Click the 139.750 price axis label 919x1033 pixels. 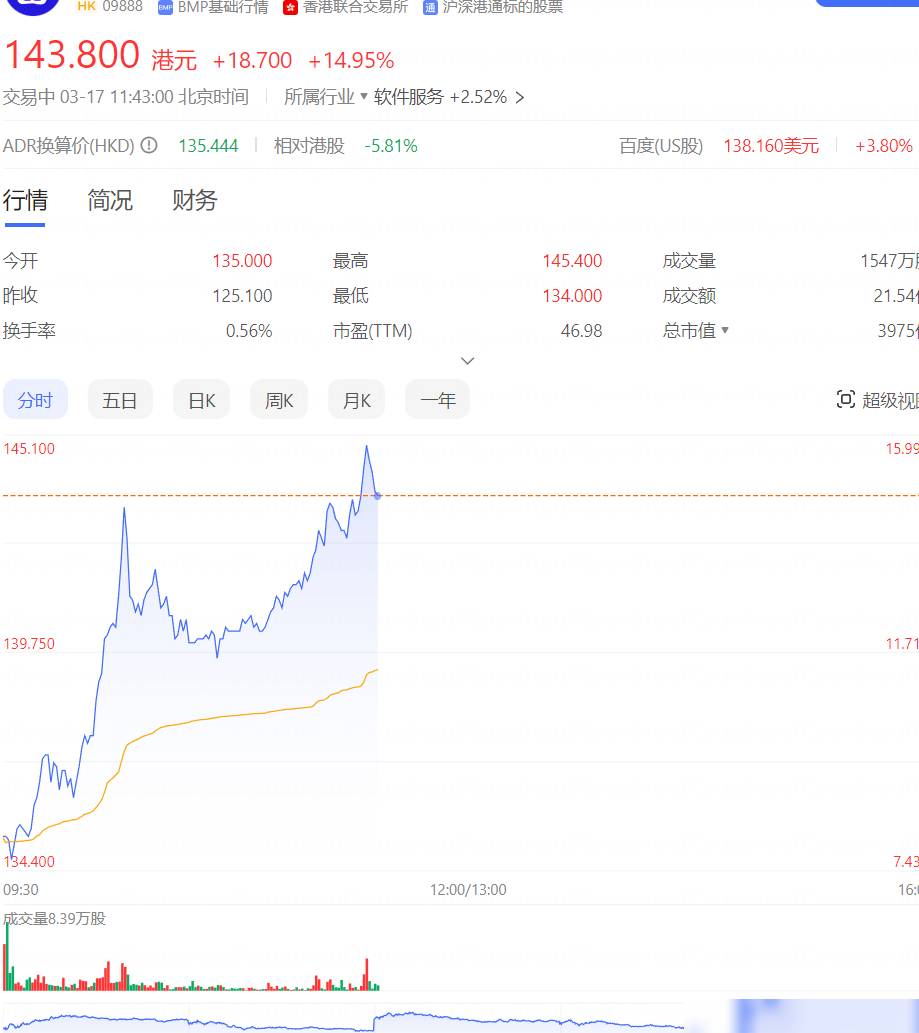(29, 644)
